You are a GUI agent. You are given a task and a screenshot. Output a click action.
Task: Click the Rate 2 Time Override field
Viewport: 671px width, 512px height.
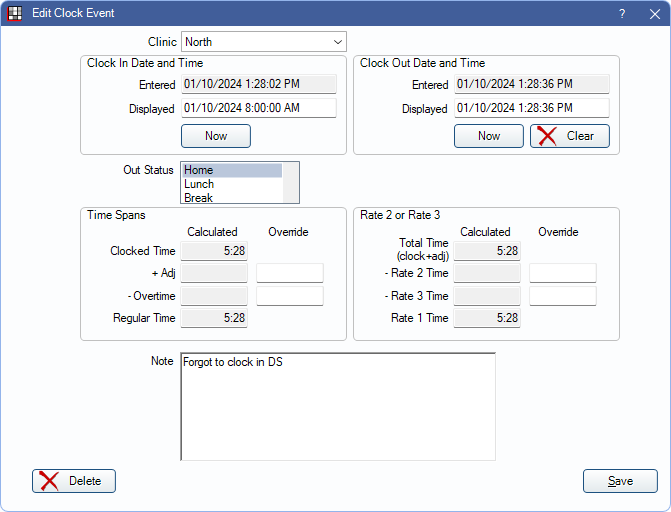pyautogui.click(x=563, y=273)
